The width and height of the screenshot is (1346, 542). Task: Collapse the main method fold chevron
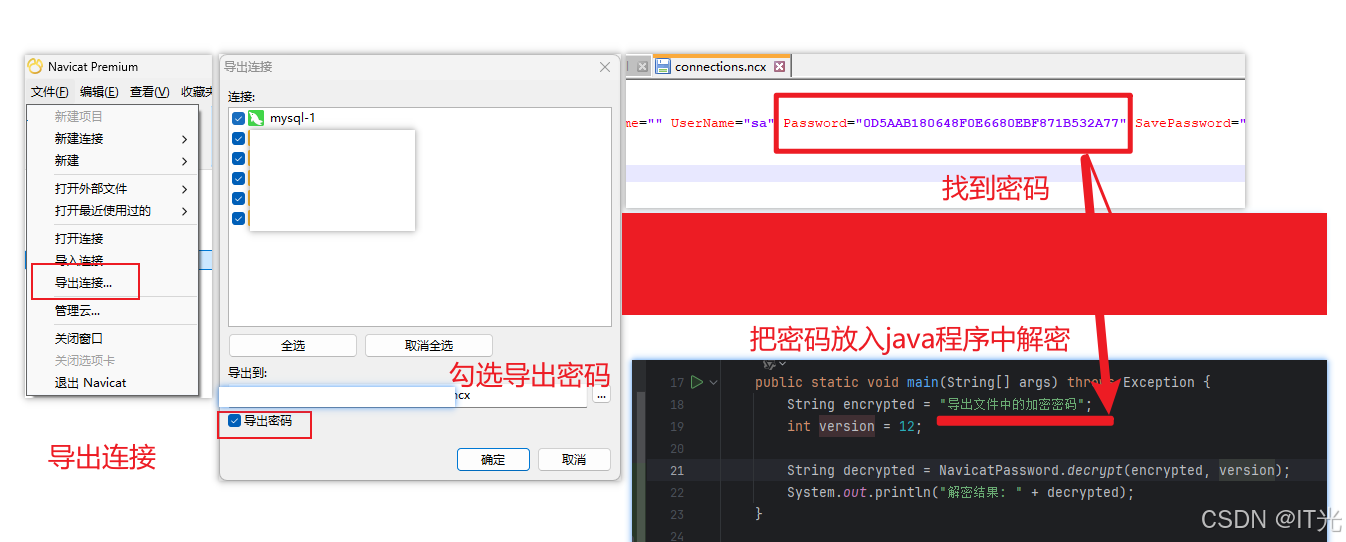pyautogui.click(x=713, y=382)
